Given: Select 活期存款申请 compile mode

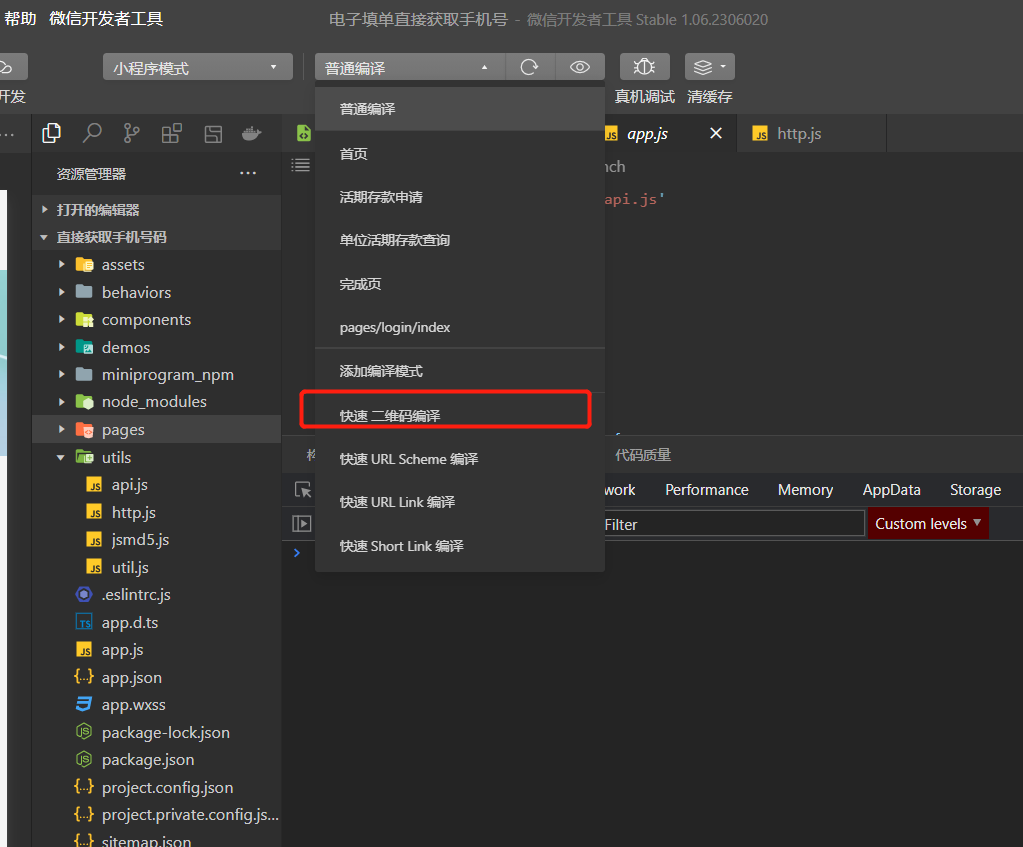Looking at the screenshot, I should [x=460, y=197].
